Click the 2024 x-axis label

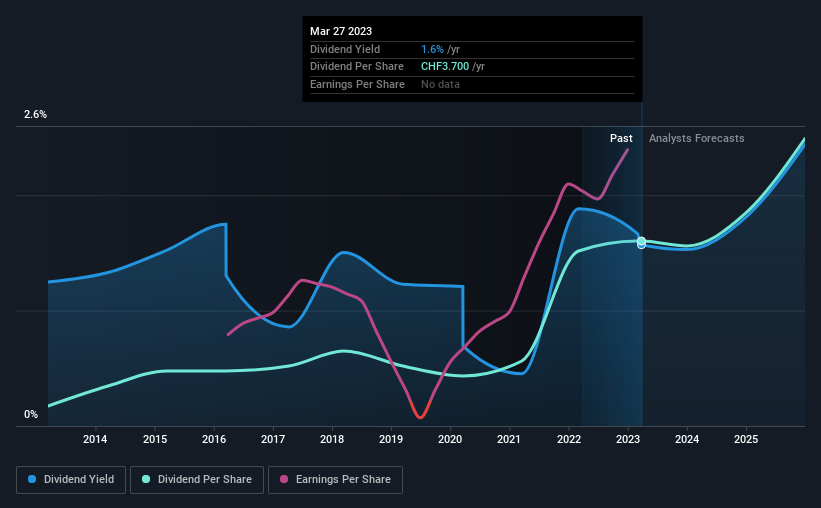point(687,439)
